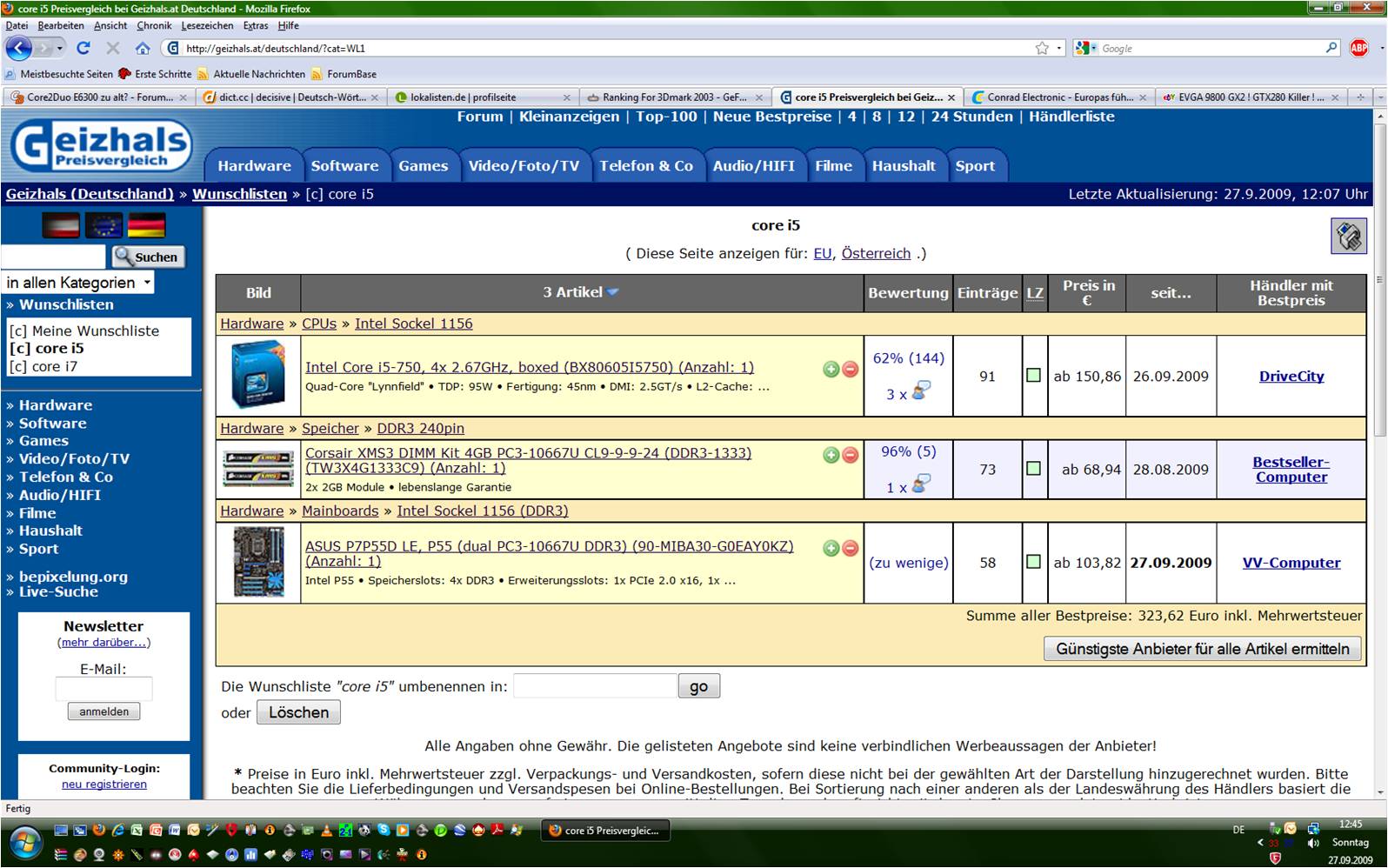
Task: Tick the LZ checkbox for Corsair XMS3
Action: coord(1033,469)
